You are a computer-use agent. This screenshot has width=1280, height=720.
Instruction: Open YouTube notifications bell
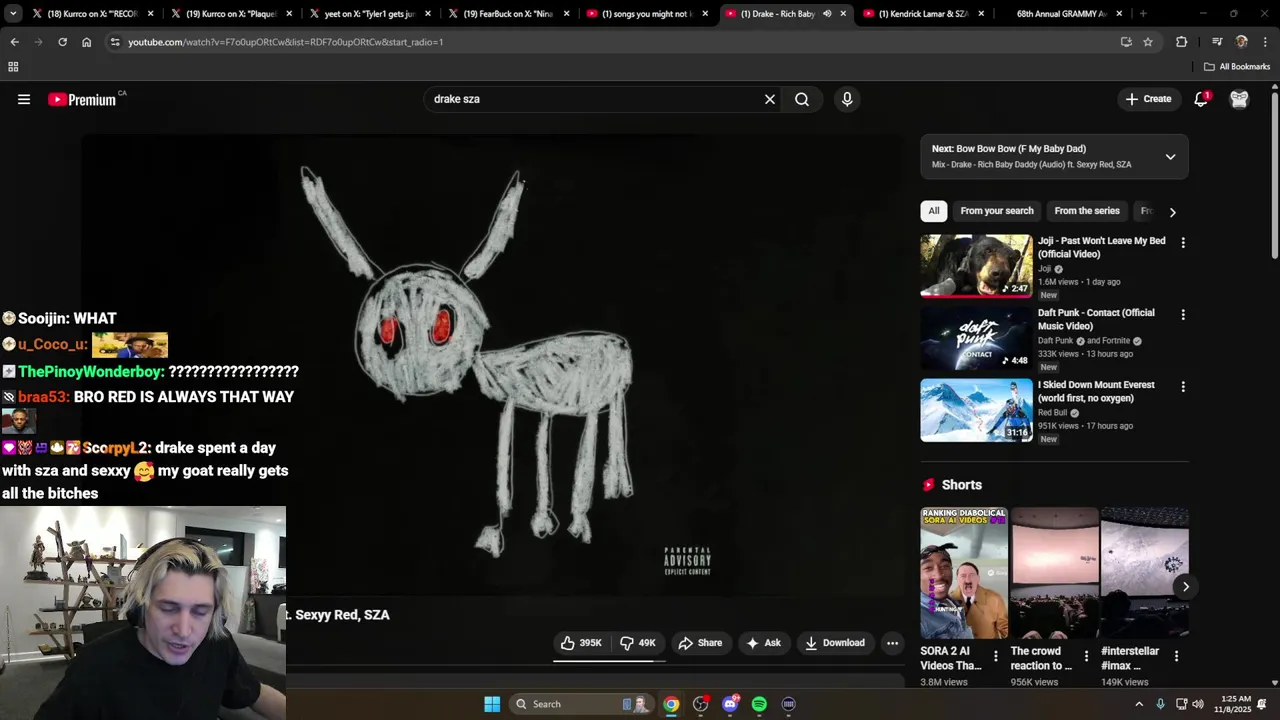[x=1201, y=99]
